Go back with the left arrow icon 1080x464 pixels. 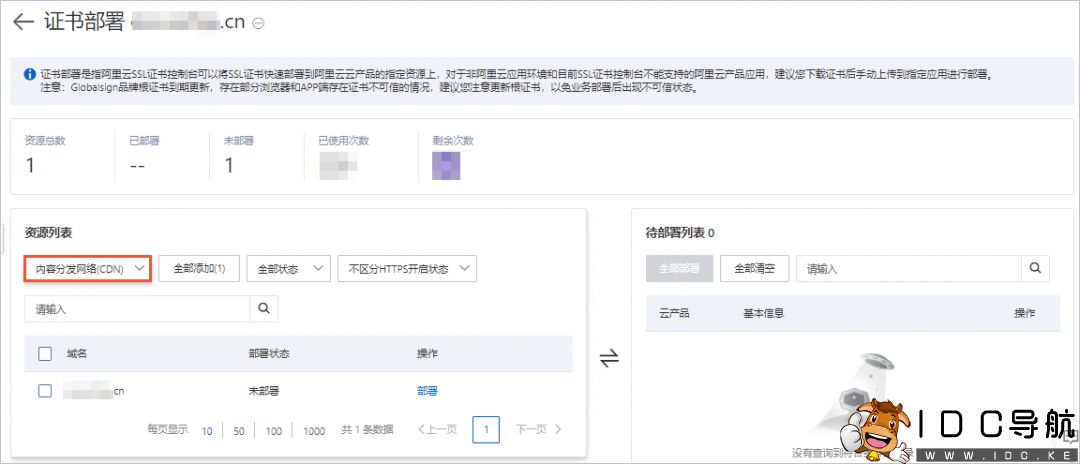click(23, 22)
